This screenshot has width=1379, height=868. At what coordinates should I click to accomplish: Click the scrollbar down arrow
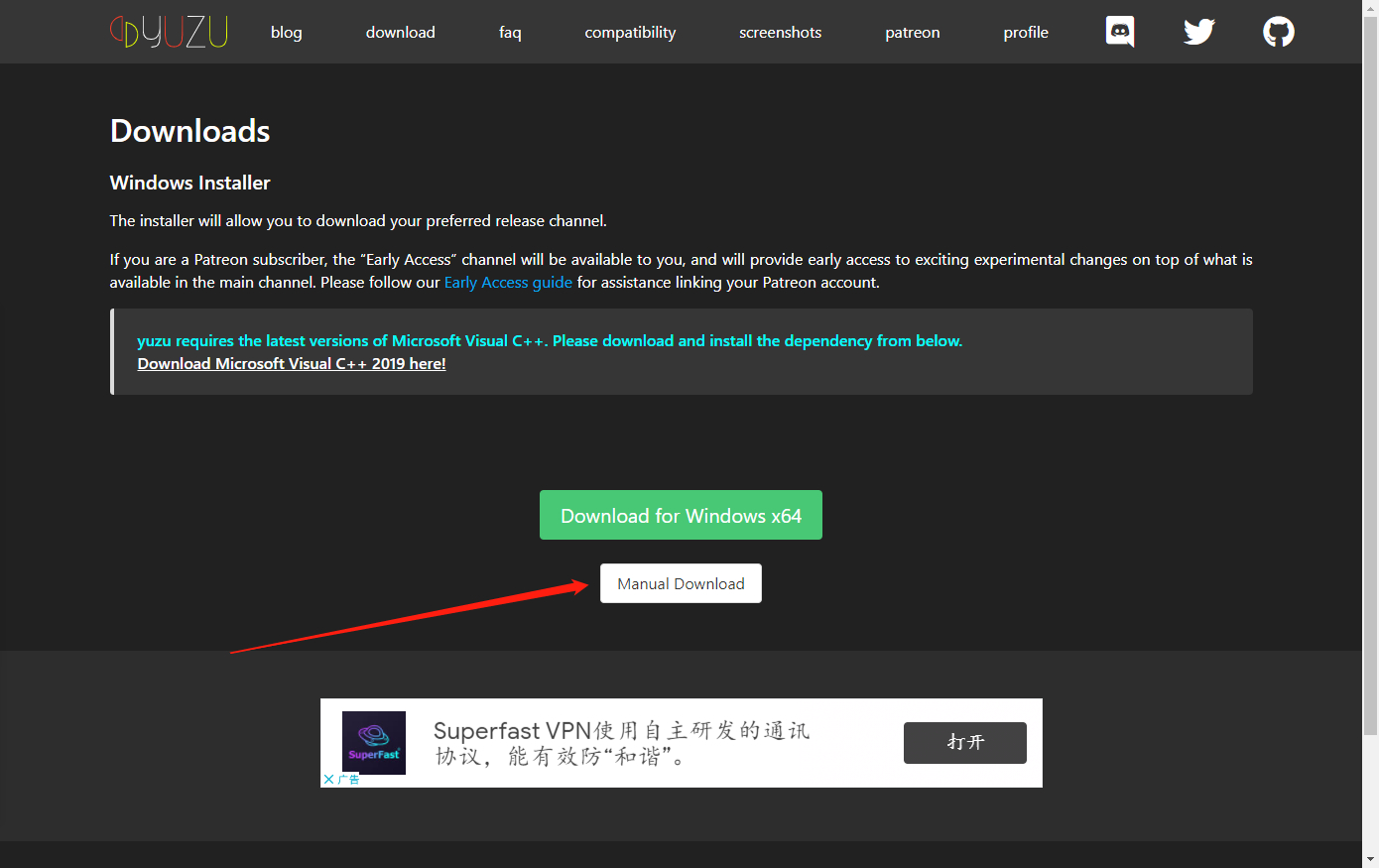pos(1370,859)
